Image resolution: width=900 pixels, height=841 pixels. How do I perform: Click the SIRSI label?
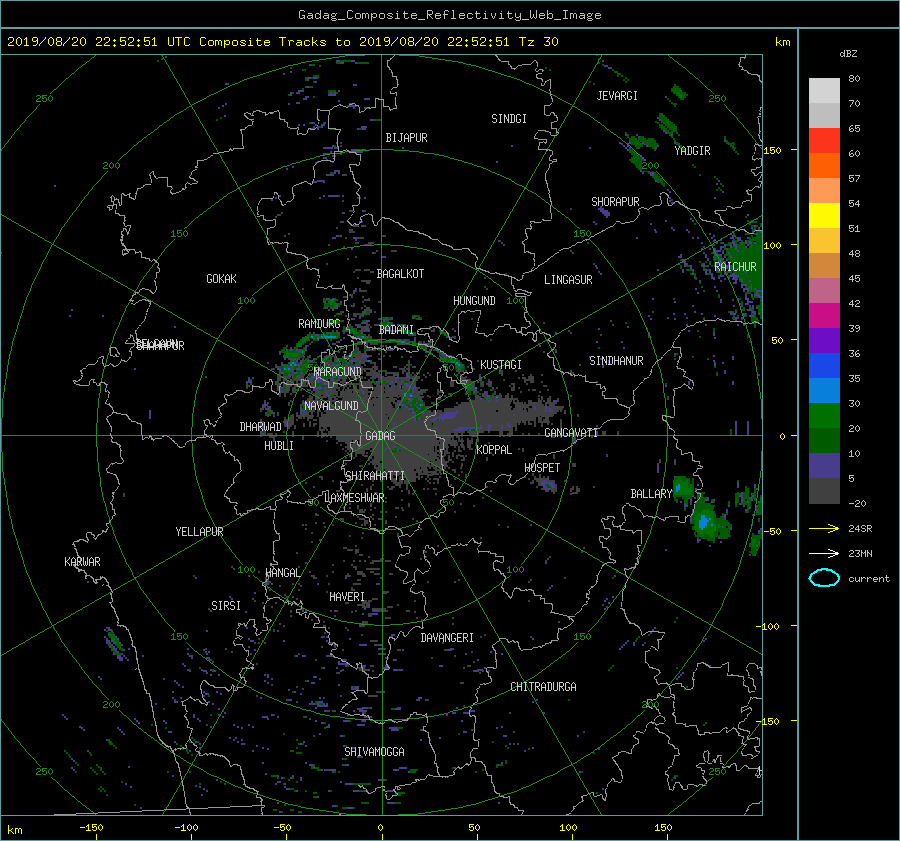(226, 606)
